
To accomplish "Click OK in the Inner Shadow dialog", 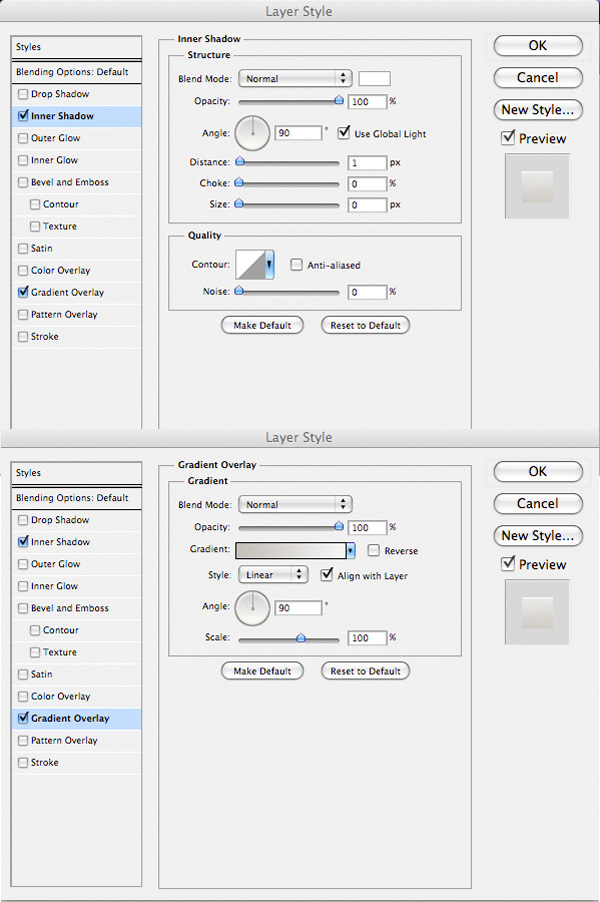I will click(x=538, y=45).
